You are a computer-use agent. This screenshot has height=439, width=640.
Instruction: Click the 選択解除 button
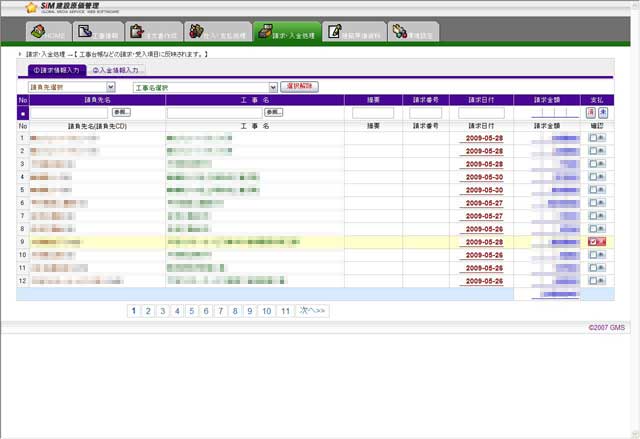(299, 87)
